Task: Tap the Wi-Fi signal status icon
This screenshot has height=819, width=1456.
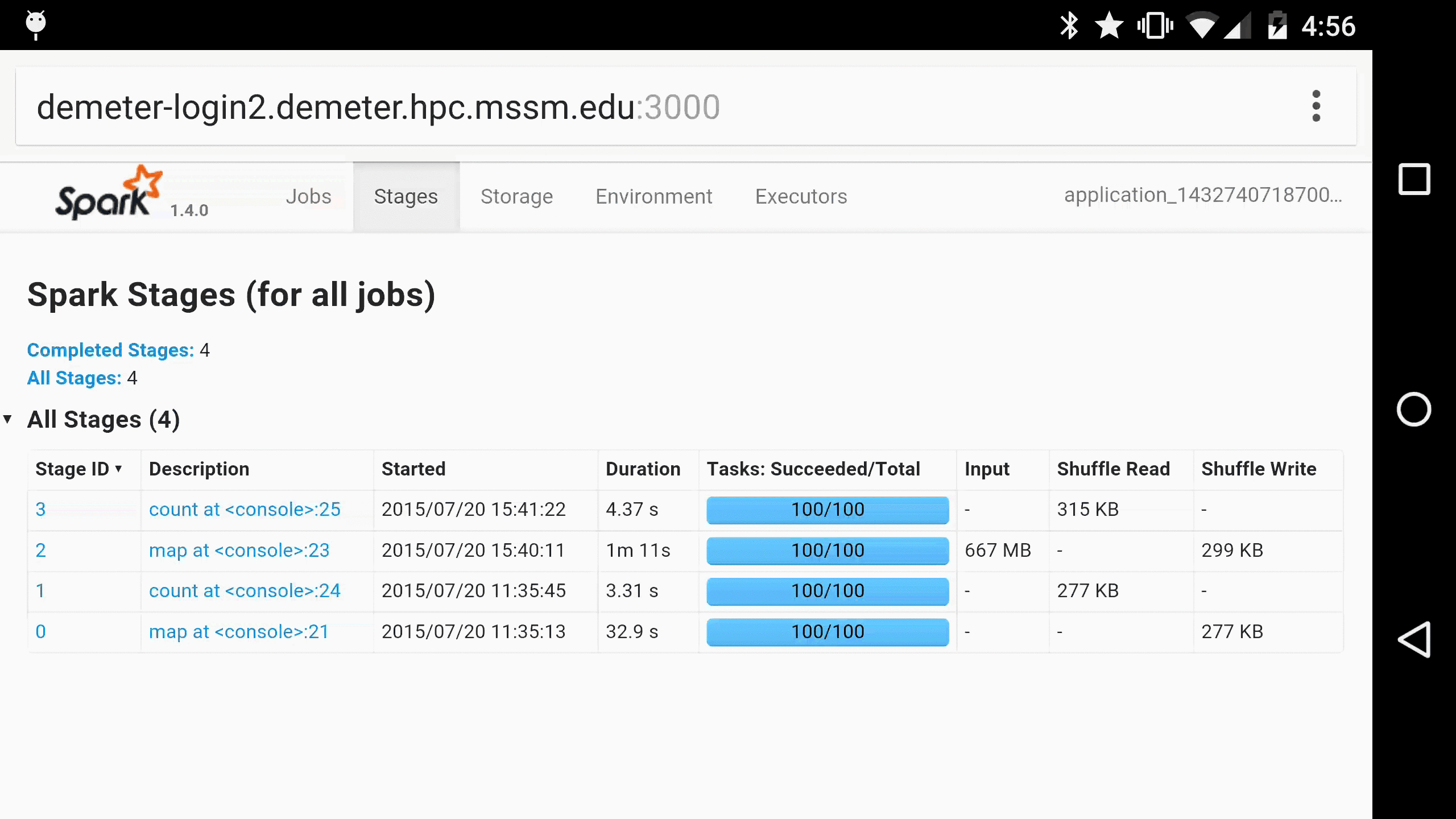Action: tap(1201, 26)
